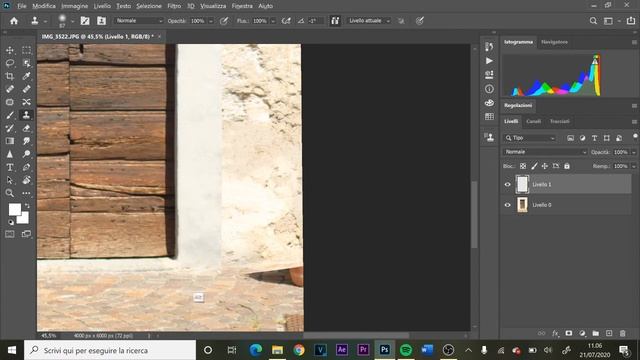640x360 pixels.
Task: Switch to the Tracciati tab
Action: pos(560,121)
